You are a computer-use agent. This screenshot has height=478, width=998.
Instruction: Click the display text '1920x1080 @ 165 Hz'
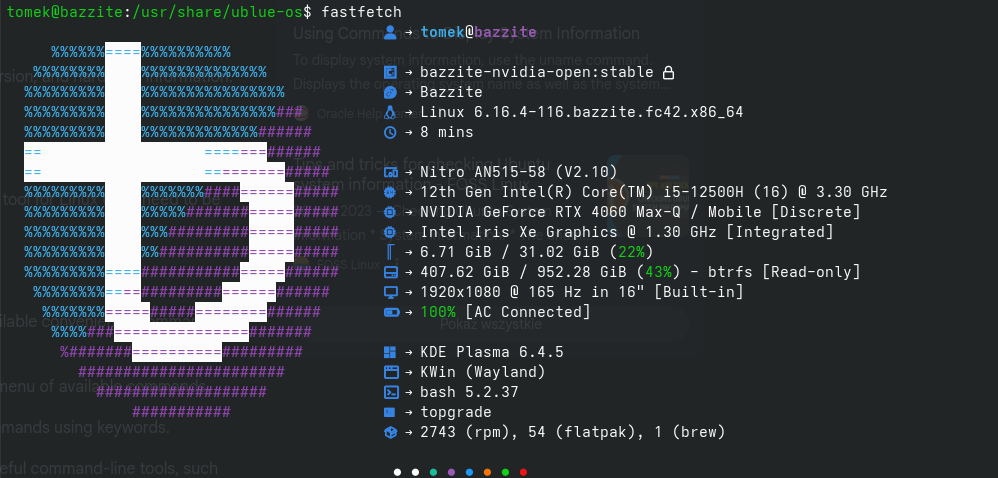[x=501, y=292]
